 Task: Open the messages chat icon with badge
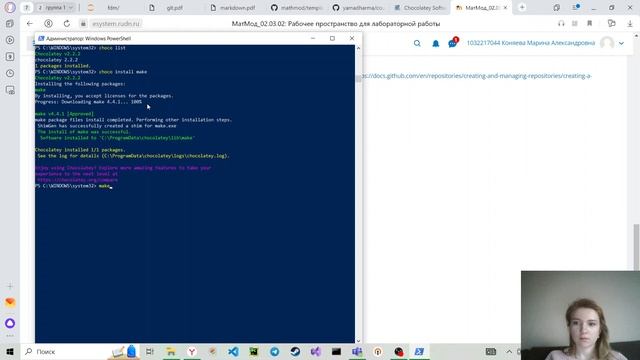(453, 42)
